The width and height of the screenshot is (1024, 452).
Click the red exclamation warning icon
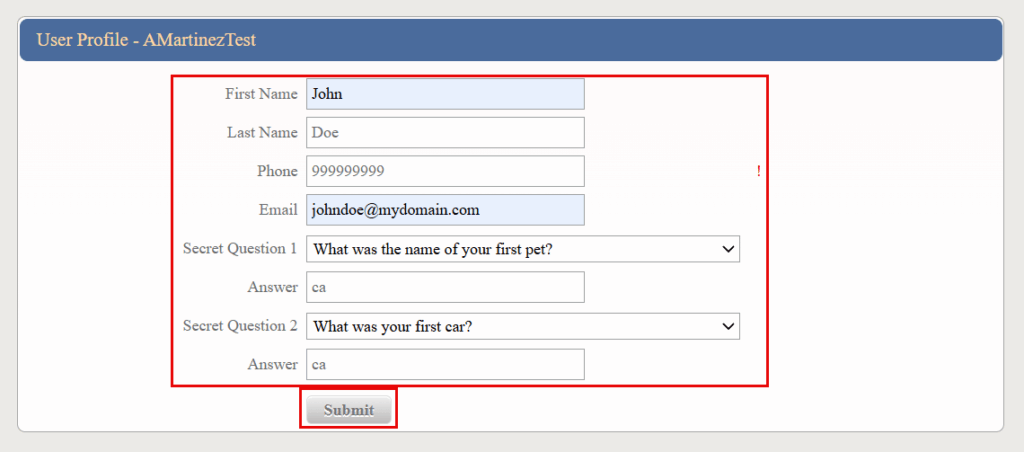coord(759,171)
